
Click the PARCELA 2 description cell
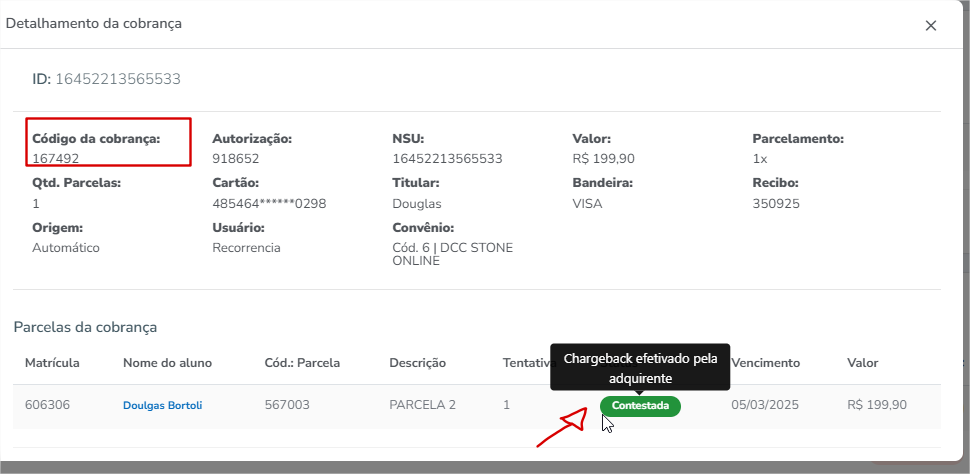pyautogui.click(x=422, y=405)
